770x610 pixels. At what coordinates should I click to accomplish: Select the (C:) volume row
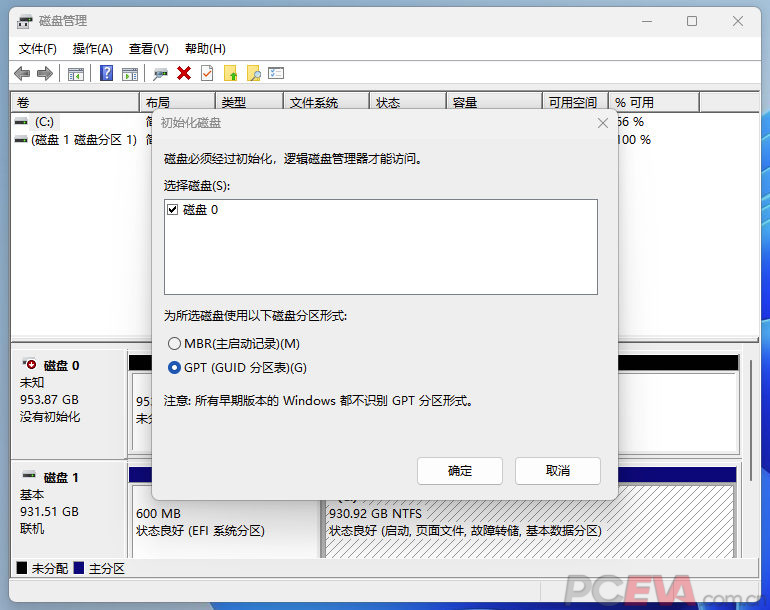[44, 122]
